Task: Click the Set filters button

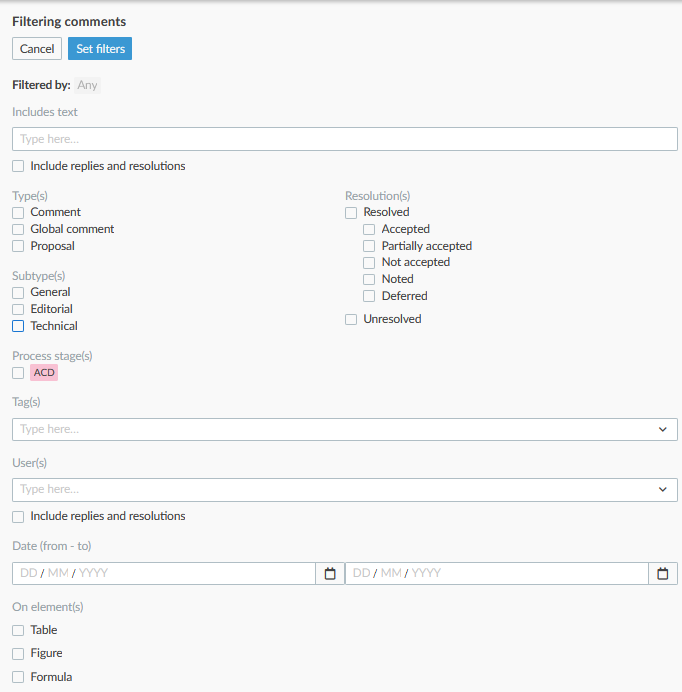Action: [100, 49]
